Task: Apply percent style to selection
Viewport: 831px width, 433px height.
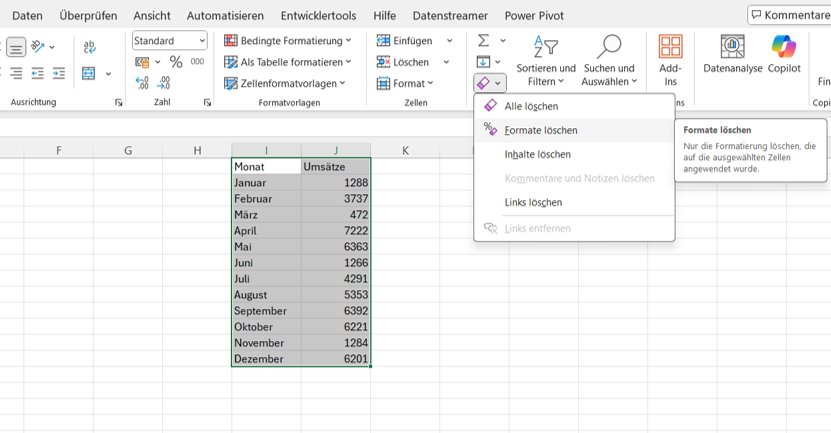Action: tap(176, 62)
